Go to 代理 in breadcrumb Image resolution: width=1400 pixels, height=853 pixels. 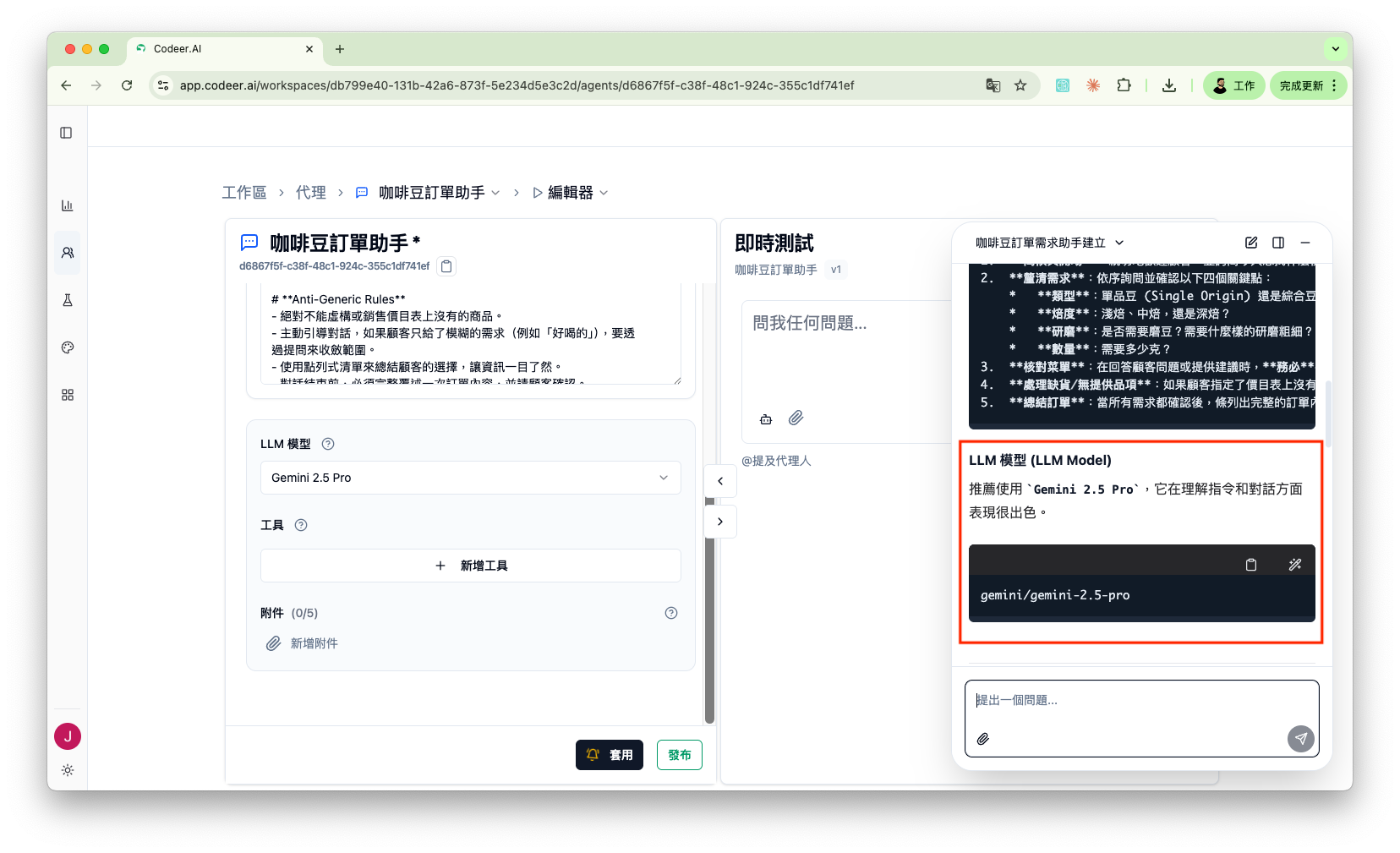click(x=310, y=193)
